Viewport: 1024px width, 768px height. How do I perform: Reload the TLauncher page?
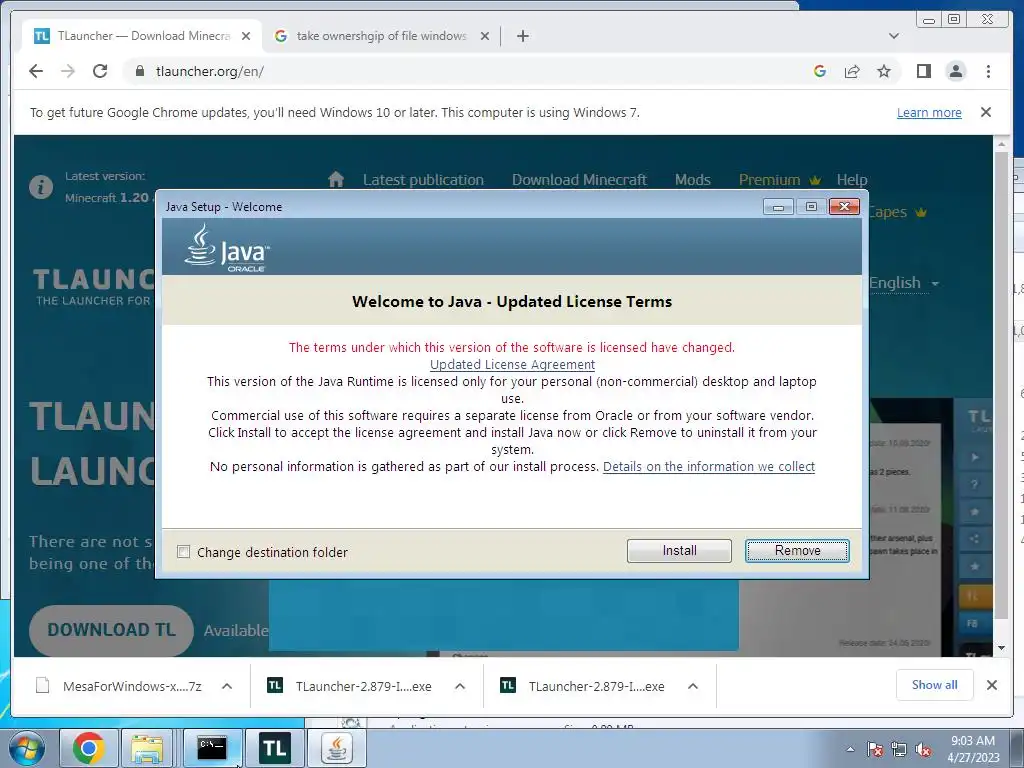coord(100,71)
